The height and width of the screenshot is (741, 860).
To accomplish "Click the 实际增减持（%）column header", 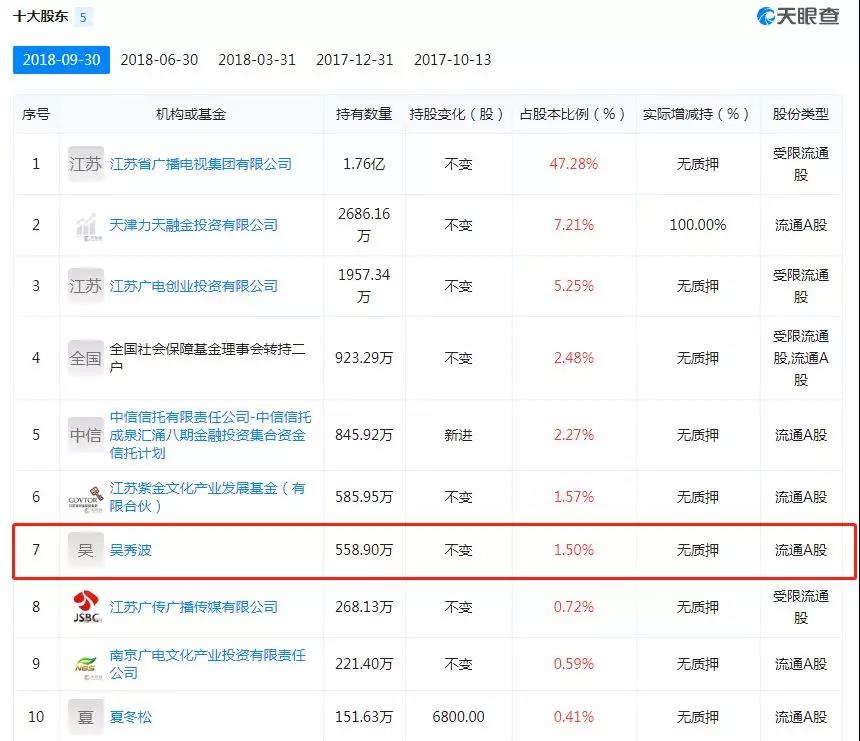I will 697,114.
